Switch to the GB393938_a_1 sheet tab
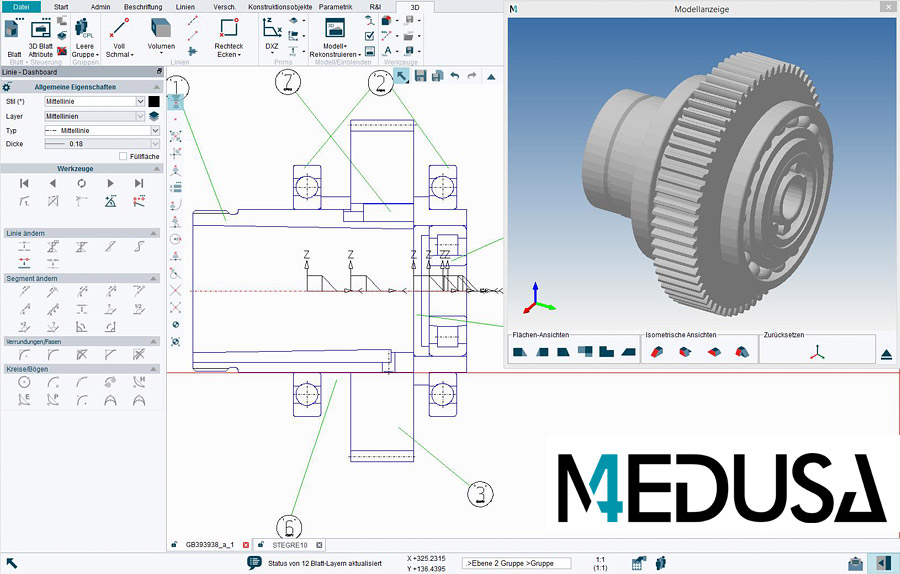Image resolution: width=900 pixels, height=574 pixels. (x=210, y=545)
